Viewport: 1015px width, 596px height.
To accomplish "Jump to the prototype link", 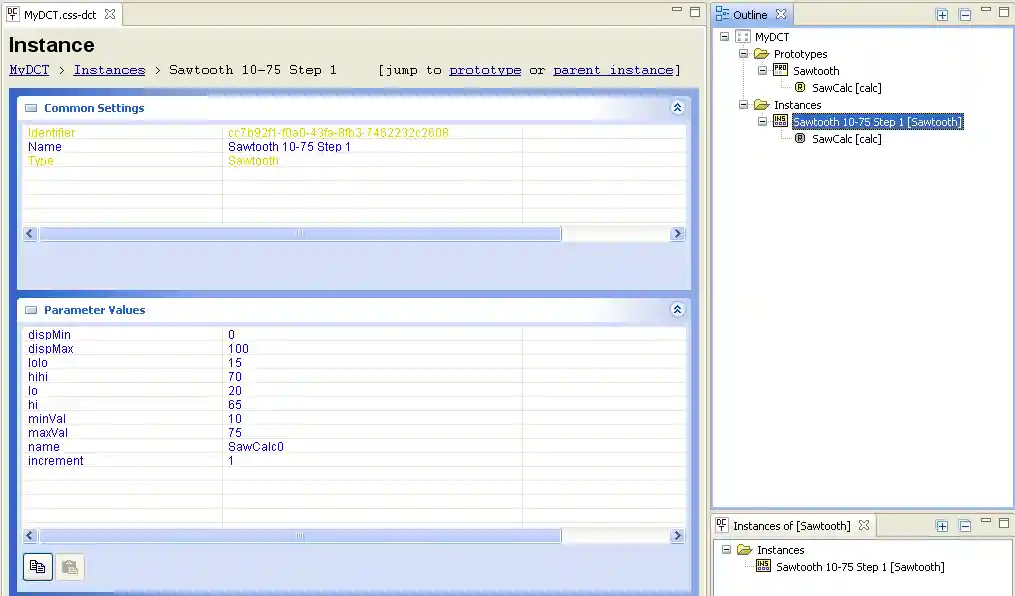I will 485,70.
